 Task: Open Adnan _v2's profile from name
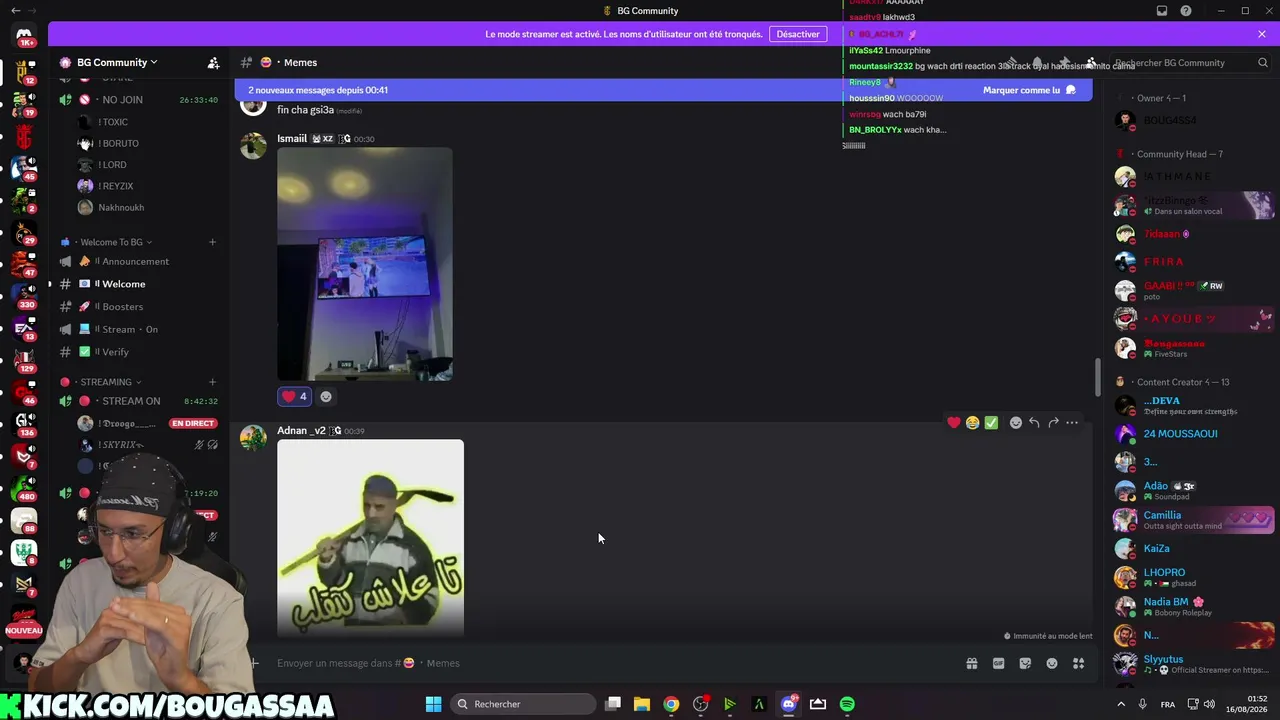(x=301, y=431)
